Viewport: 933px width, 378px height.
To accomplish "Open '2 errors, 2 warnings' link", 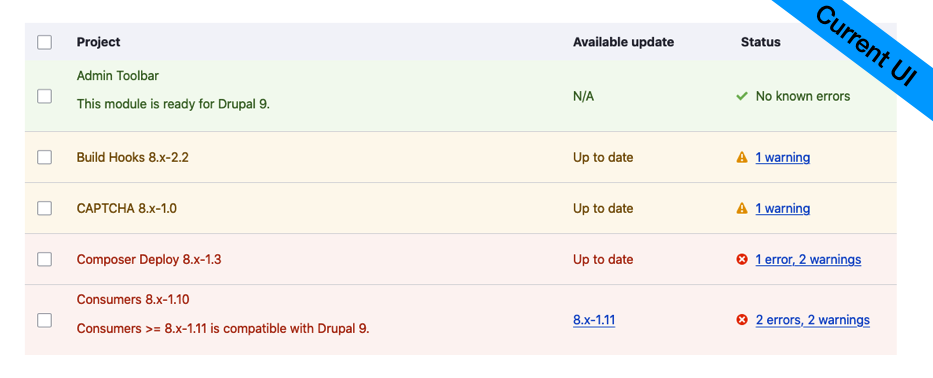I will point(812,321).
